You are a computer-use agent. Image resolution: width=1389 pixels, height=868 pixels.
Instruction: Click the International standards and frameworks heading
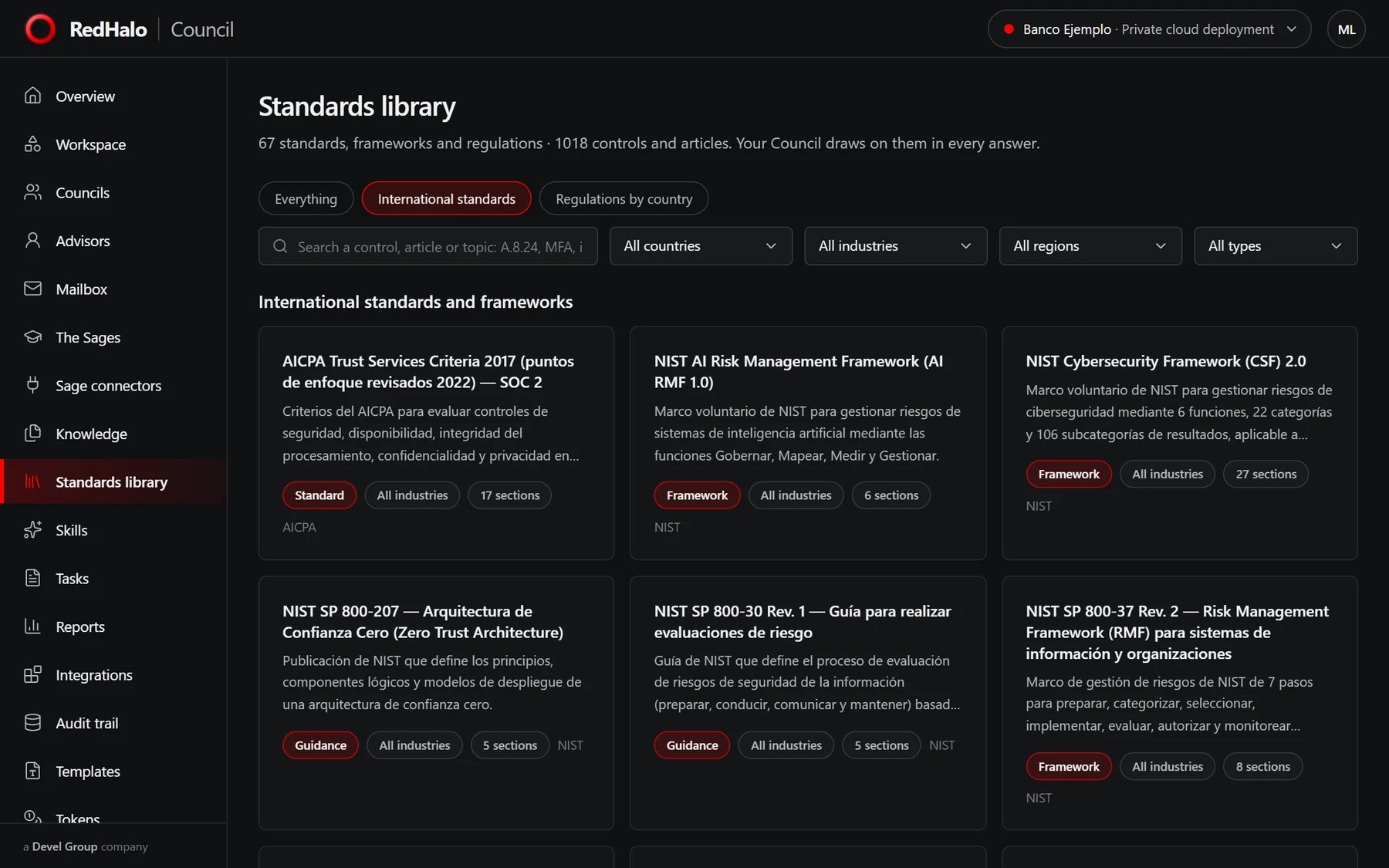tap(415, 302)
